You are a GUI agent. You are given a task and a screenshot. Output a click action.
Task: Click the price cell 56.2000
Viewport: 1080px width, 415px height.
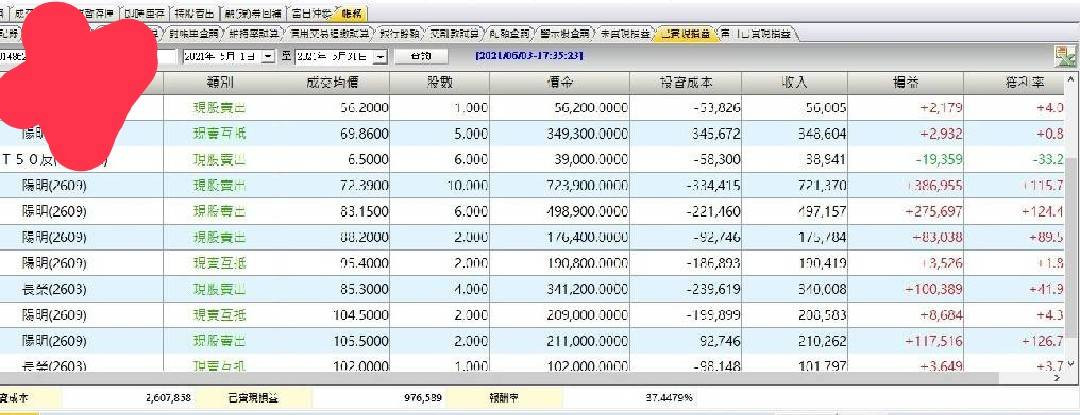tap(364, 108)
